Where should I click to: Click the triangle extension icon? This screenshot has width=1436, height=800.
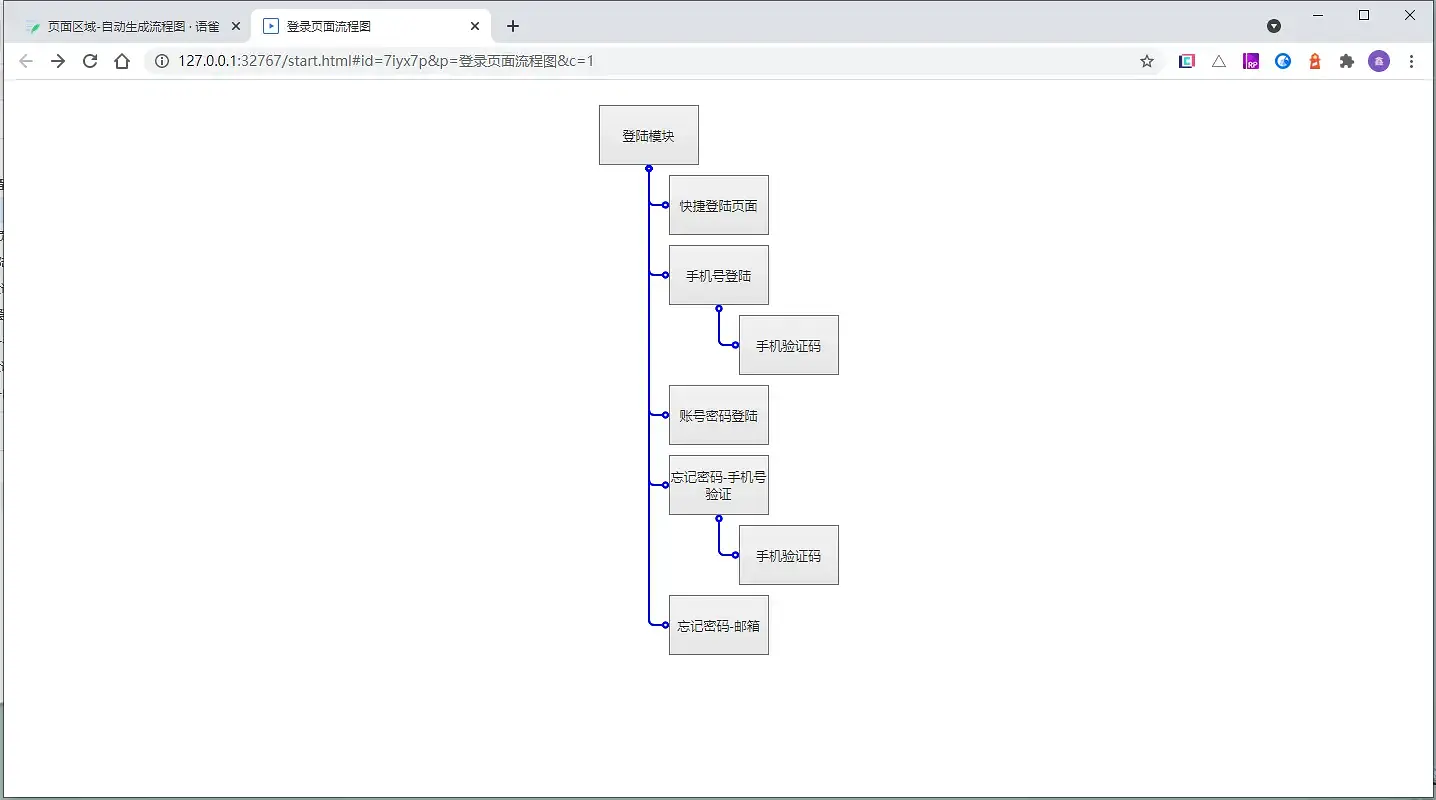coord(1219,61)
